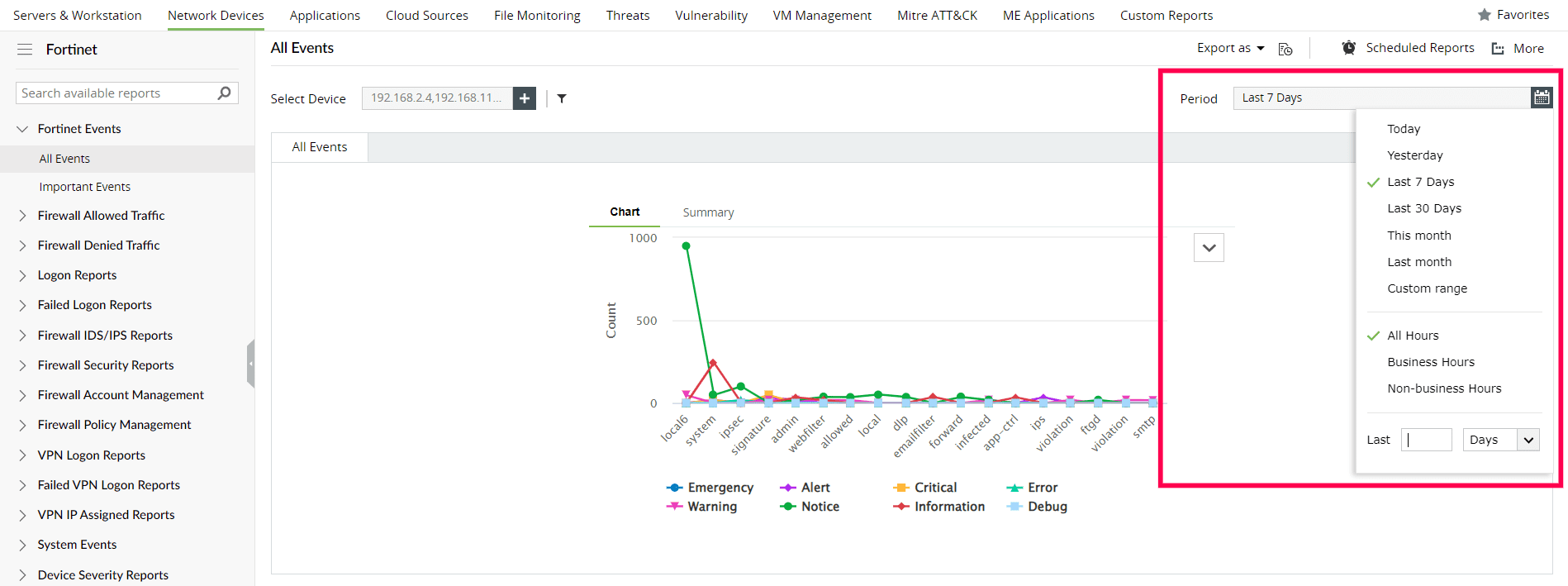1568x586 pixels.
Task: Click the export history icon beside Export as
Action: (1285, 49)
